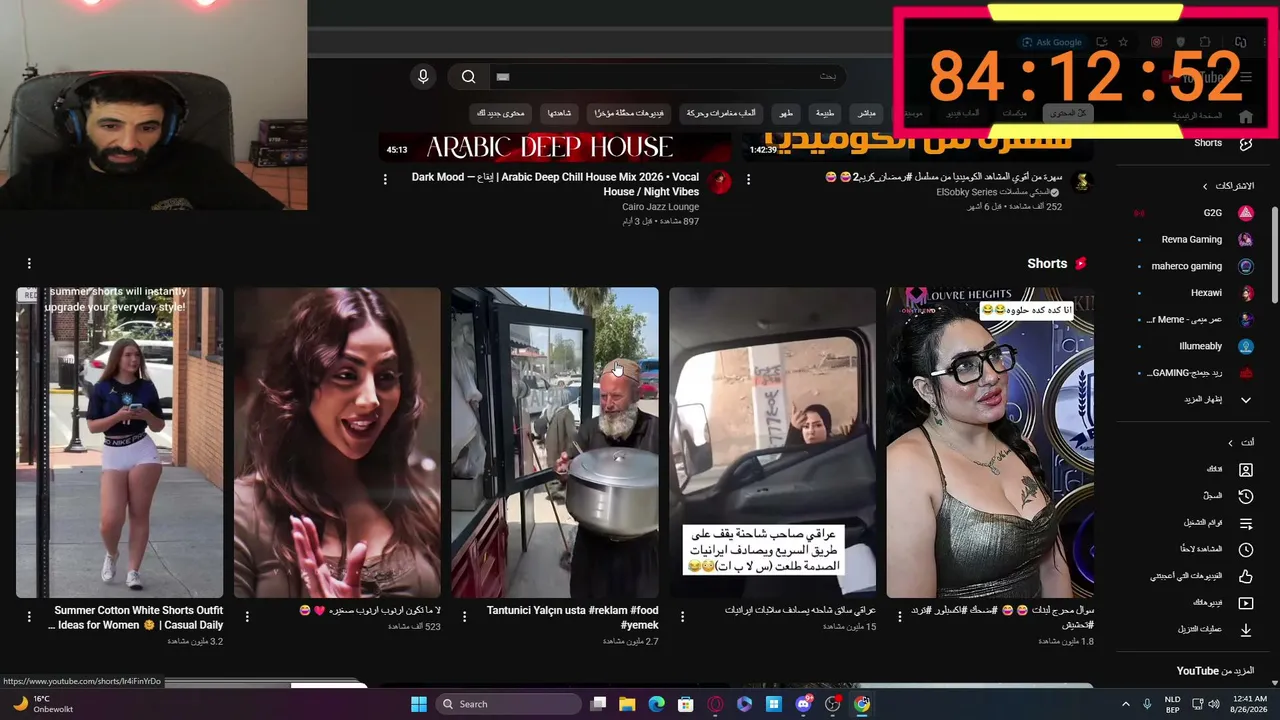Open Arabic Deep Chill House Mix title
The height and width of the screenshot is (720, 1280).
click(x=555, y=184)
